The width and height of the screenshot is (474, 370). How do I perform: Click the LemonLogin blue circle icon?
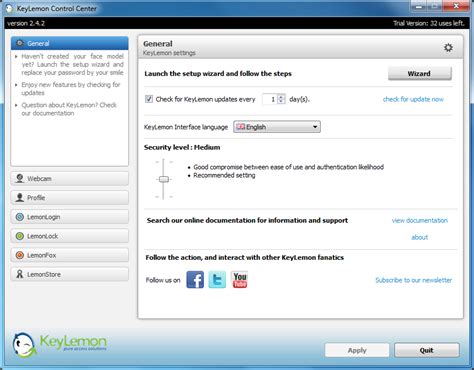pyautogui.click(x=20, y=217)
